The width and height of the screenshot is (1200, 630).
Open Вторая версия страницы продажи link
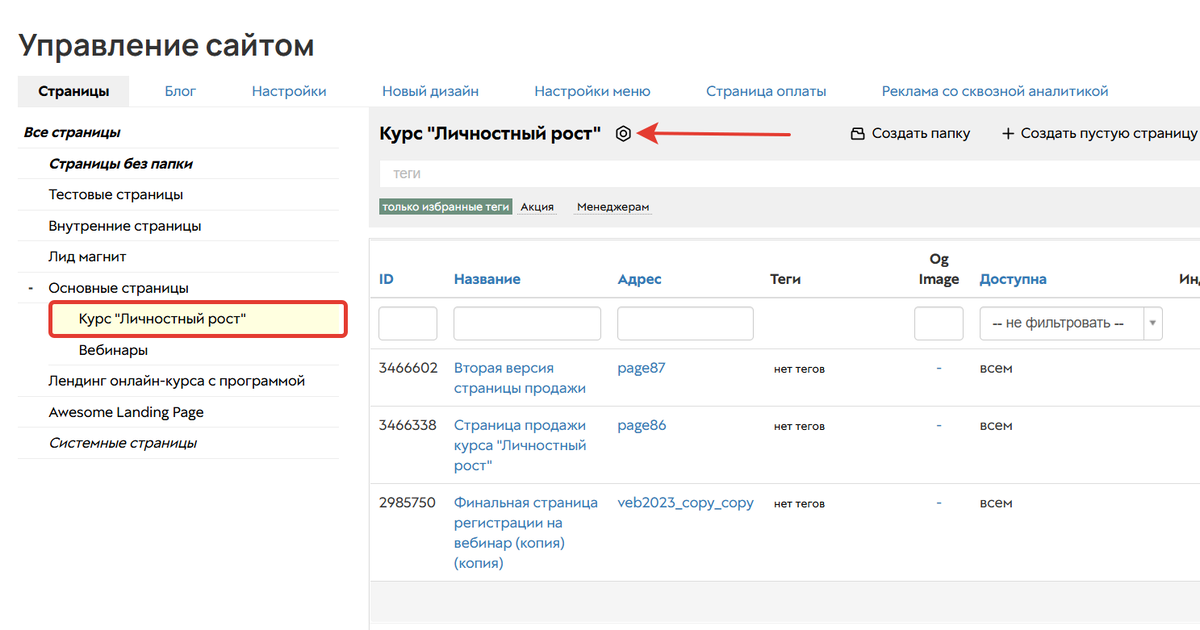(x=519, y=378)
